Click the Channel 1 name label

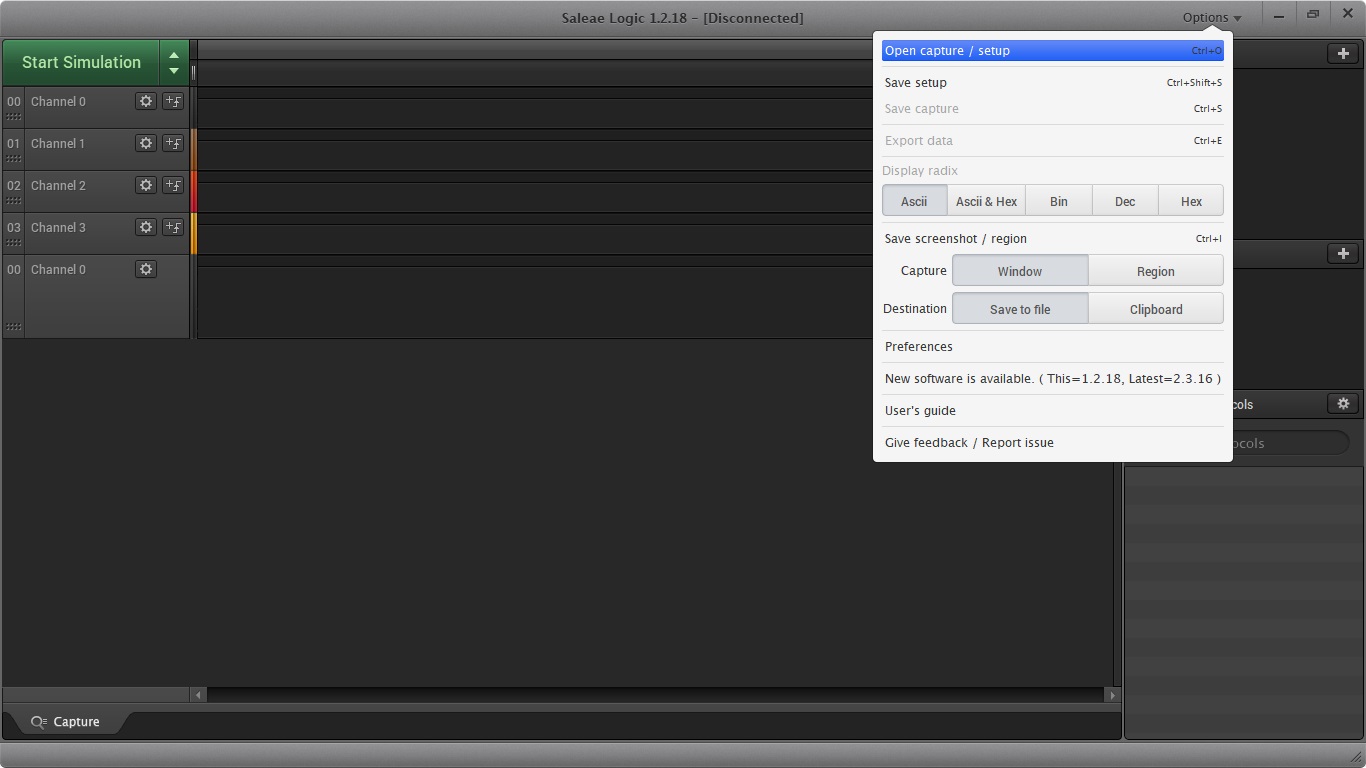58,143
